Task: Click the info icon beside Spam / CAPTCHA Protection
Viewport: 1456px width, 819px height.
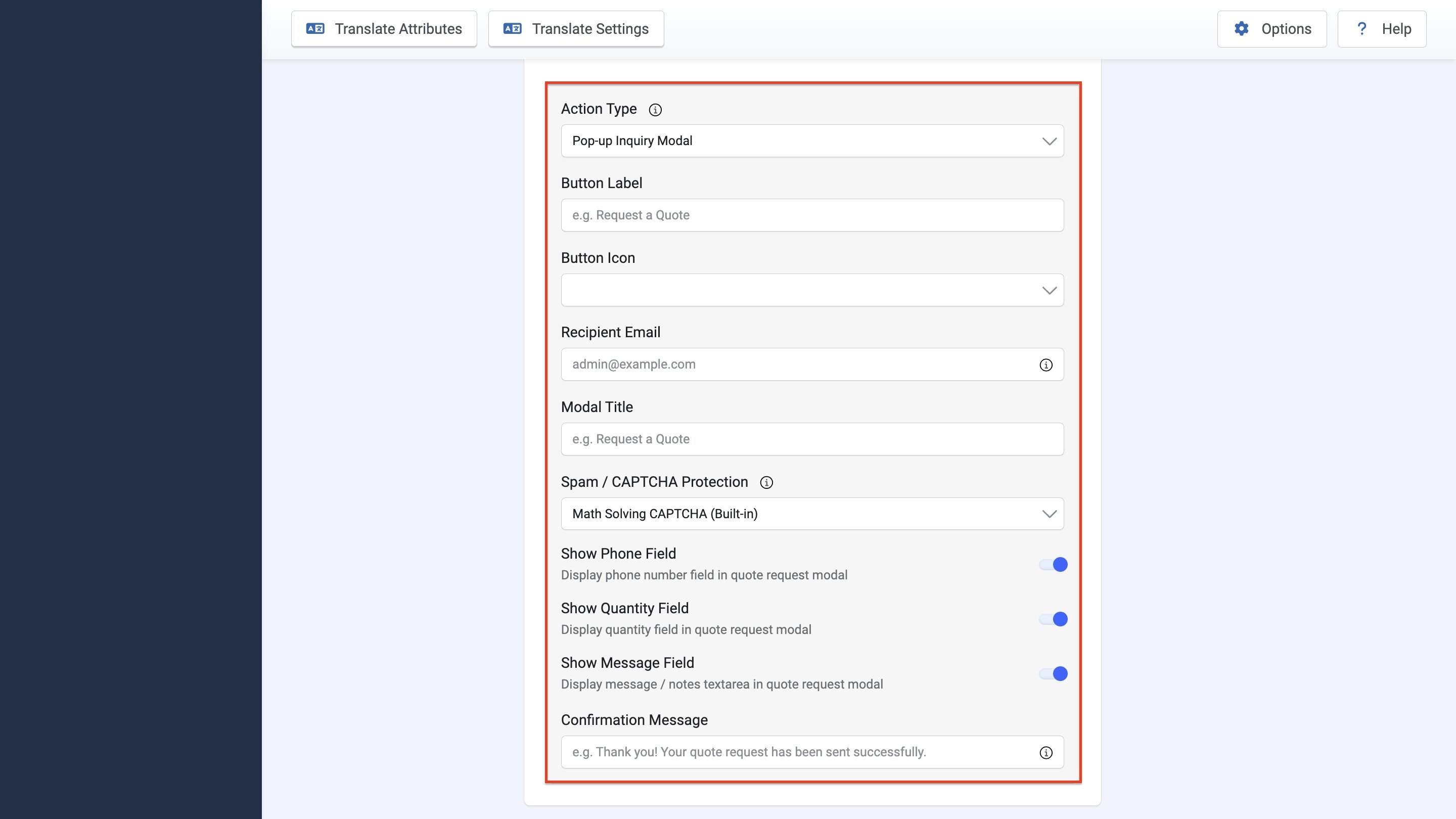Action: 766,482
